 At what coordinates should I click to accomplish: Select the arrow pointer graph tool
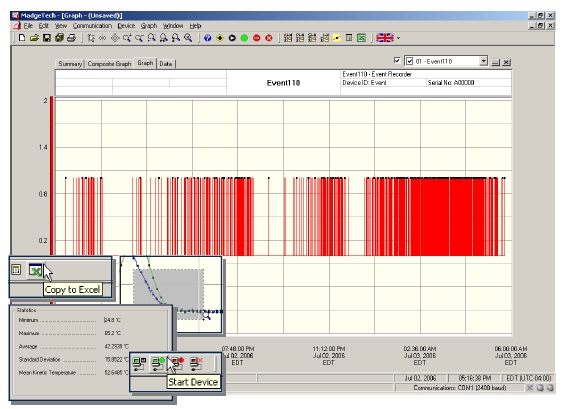91,38
